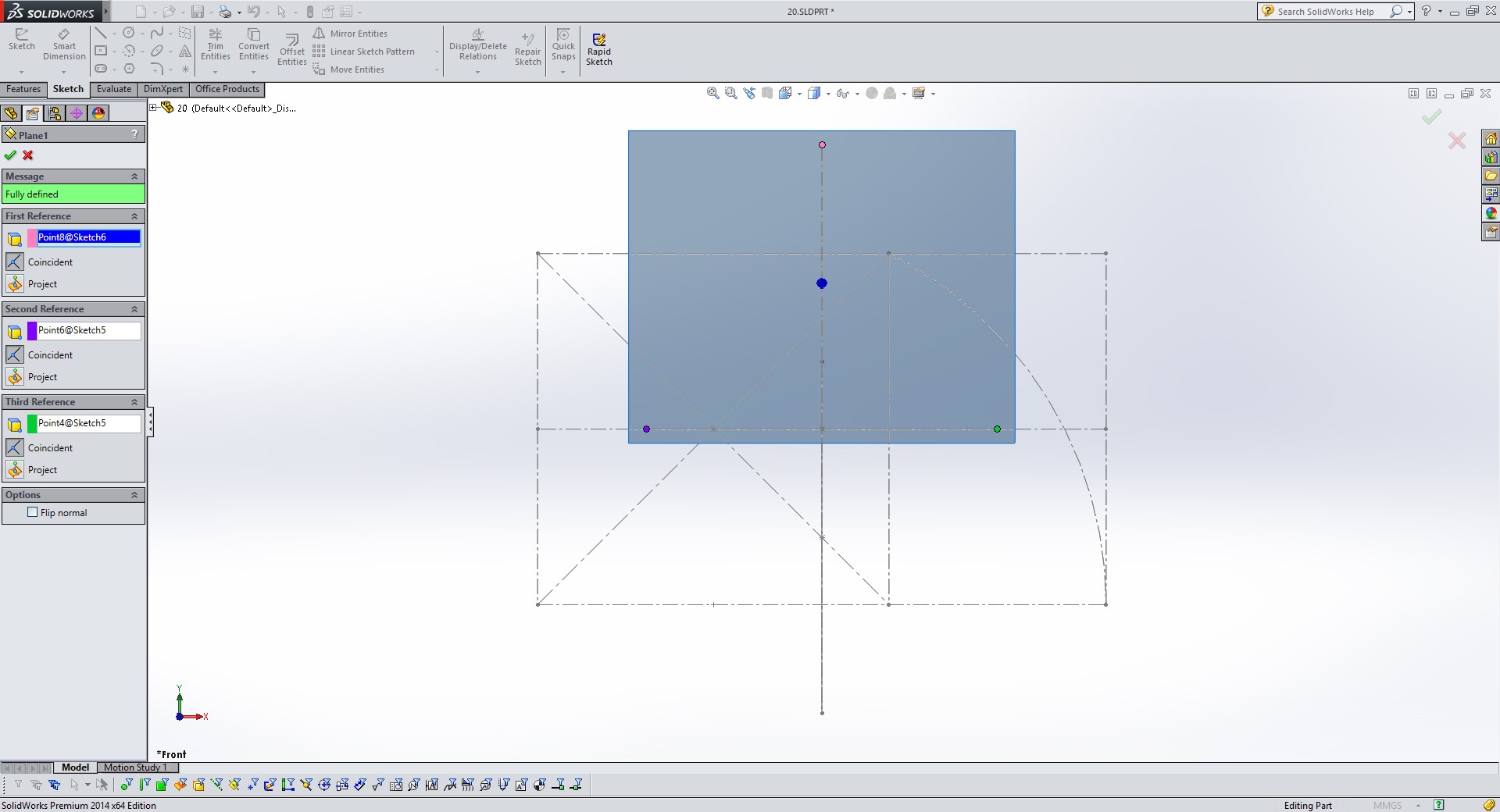The width and height of the screenshot is (1500, 812).
Task: Click the Point6@Sketch5 reference field
Action: pos(89,330)
